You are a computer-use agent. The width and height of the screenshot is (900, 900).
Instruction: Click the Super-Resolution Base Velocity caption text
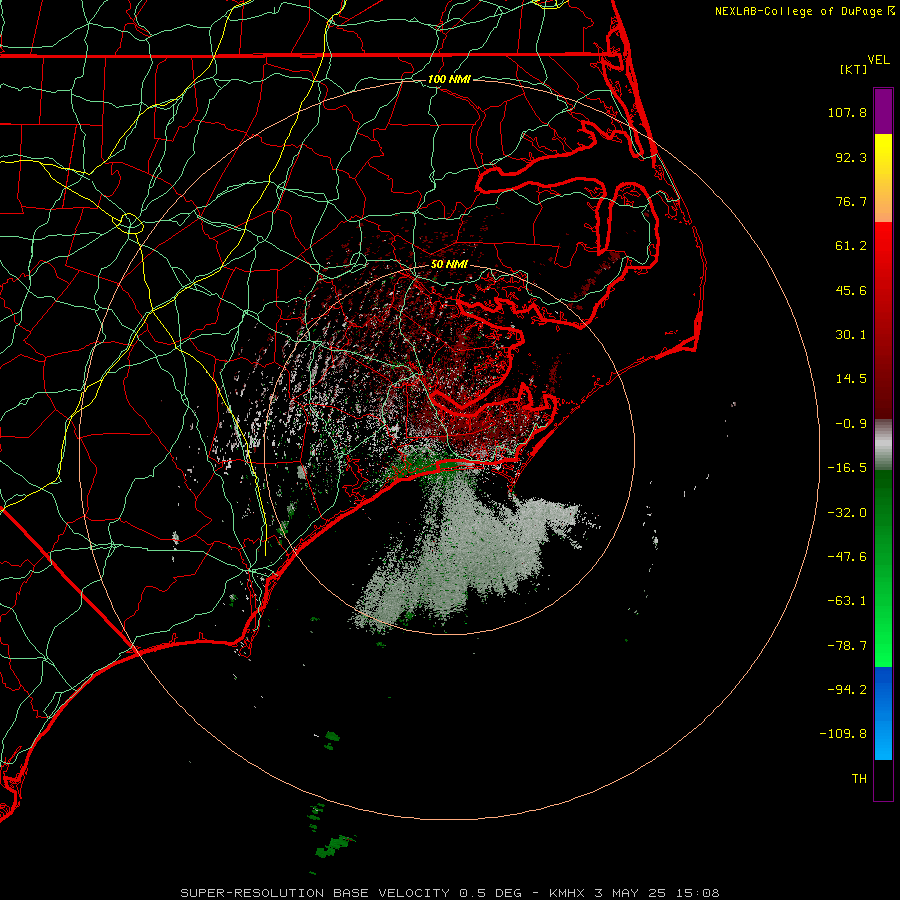click(x=449, y=893)
